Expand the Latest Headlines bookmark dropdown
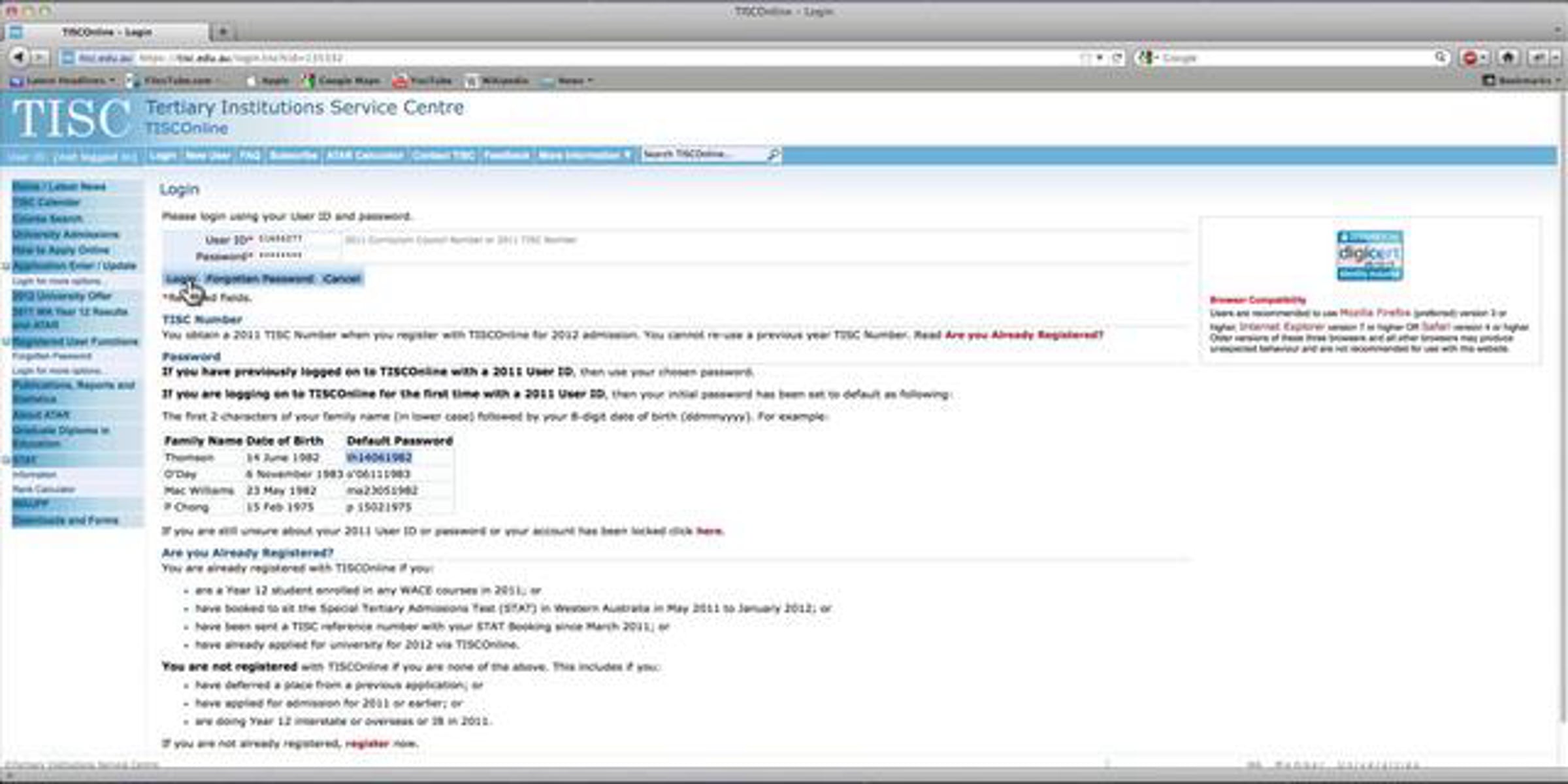Screen dimensions: 1568x784 [64, 81]
